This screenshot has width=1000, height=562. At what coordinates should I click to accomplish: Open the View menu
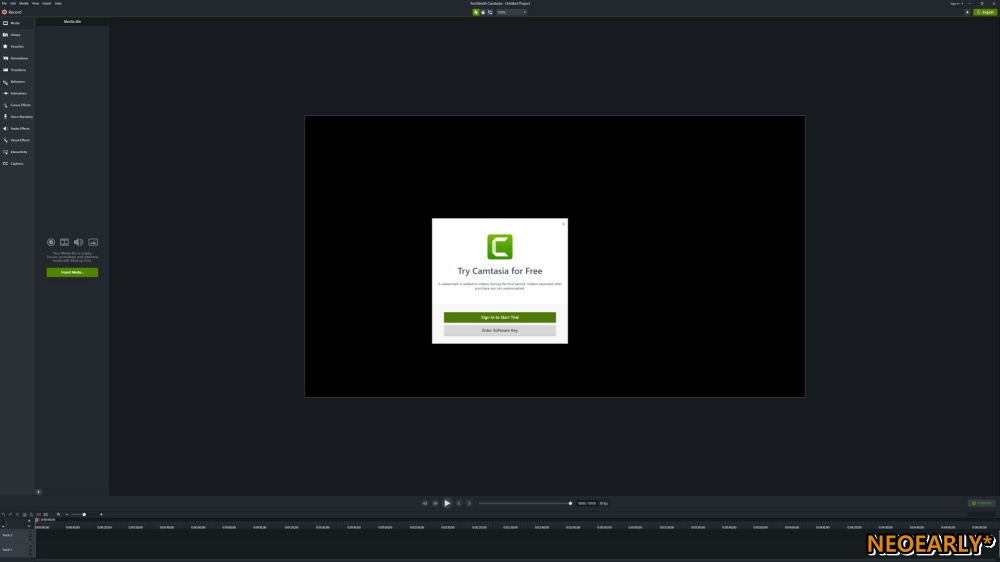pos(35,3)
